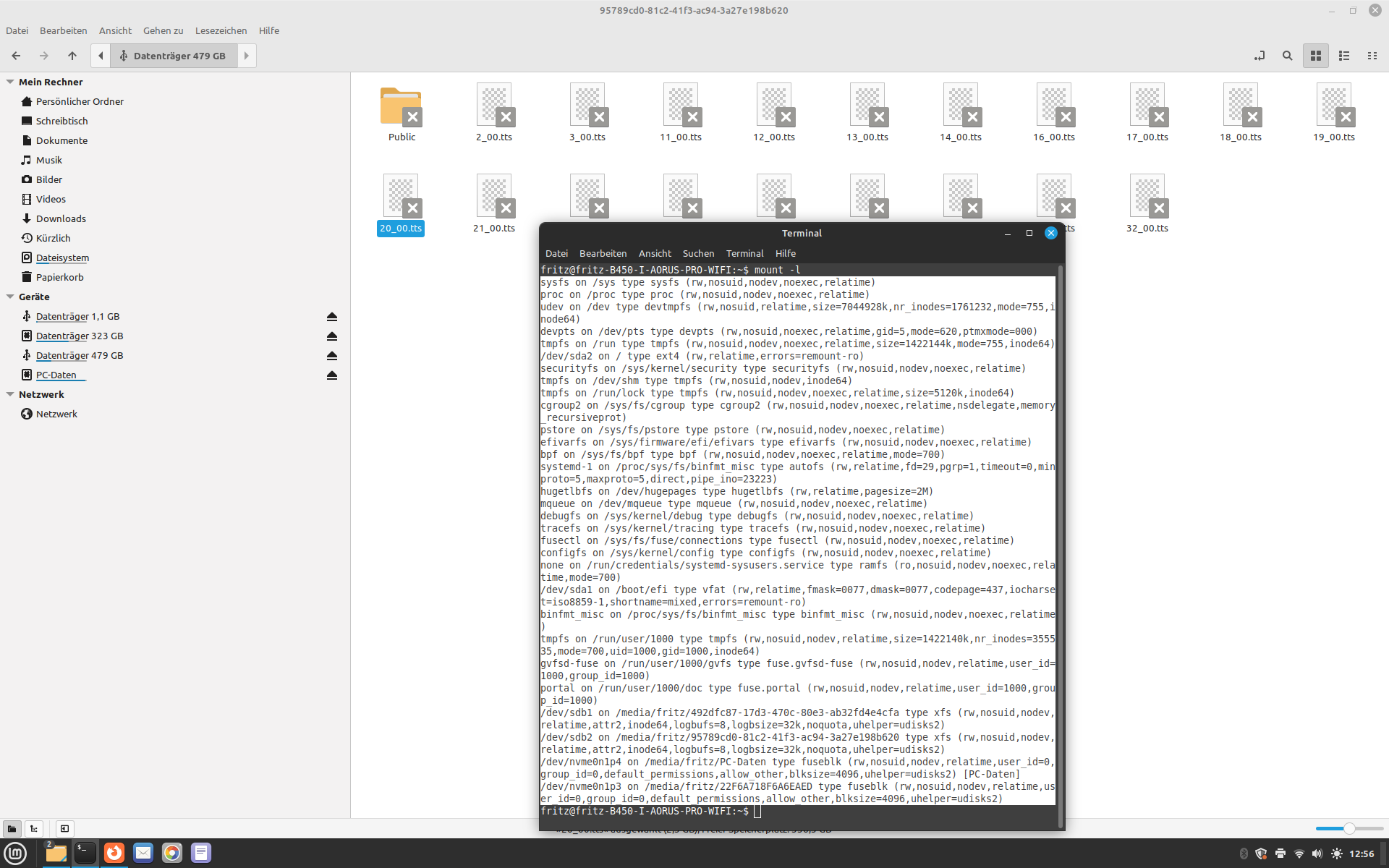Open the Lesezeichen menu

tap(221, 30)
